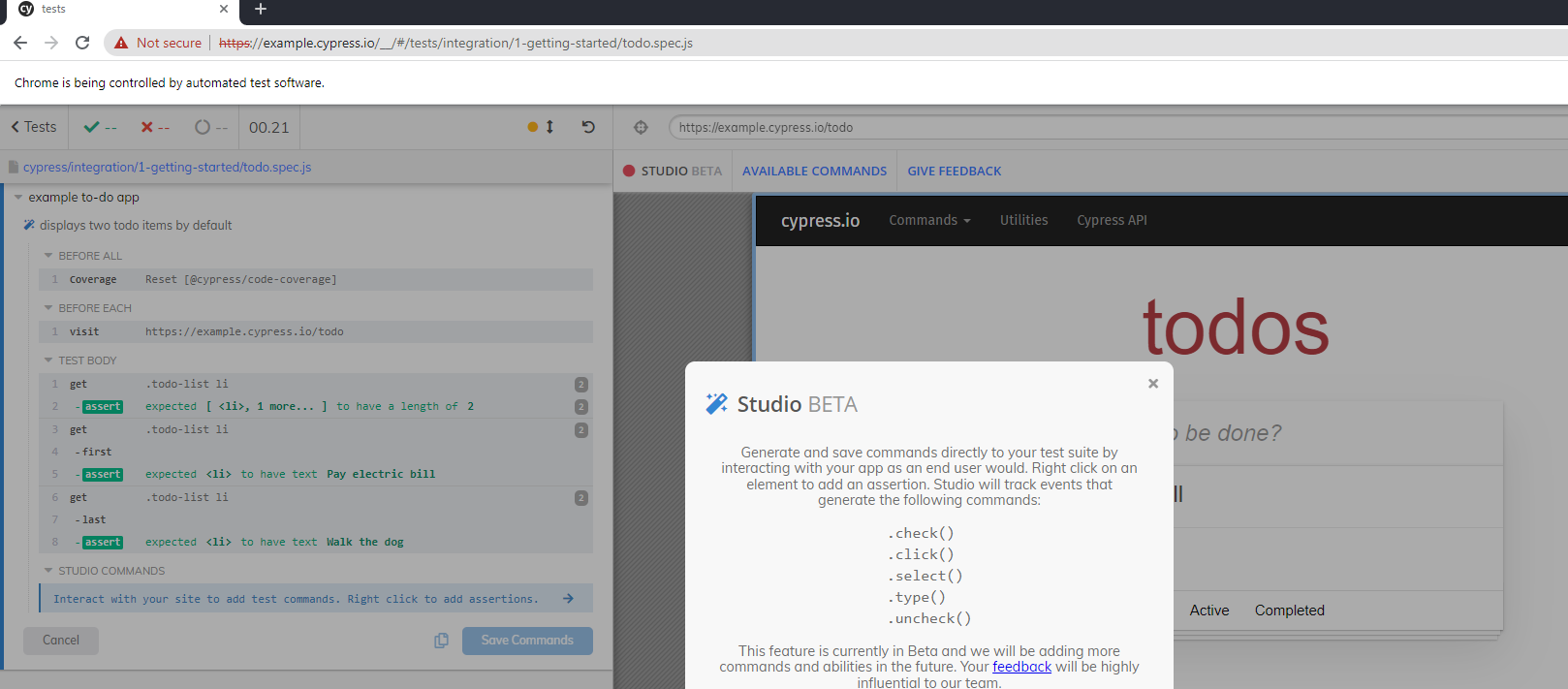Image resolution: width=1568 pixels, height=689 pixels.
Task: Click the Not secure warning icon
Action: point(121,43)
